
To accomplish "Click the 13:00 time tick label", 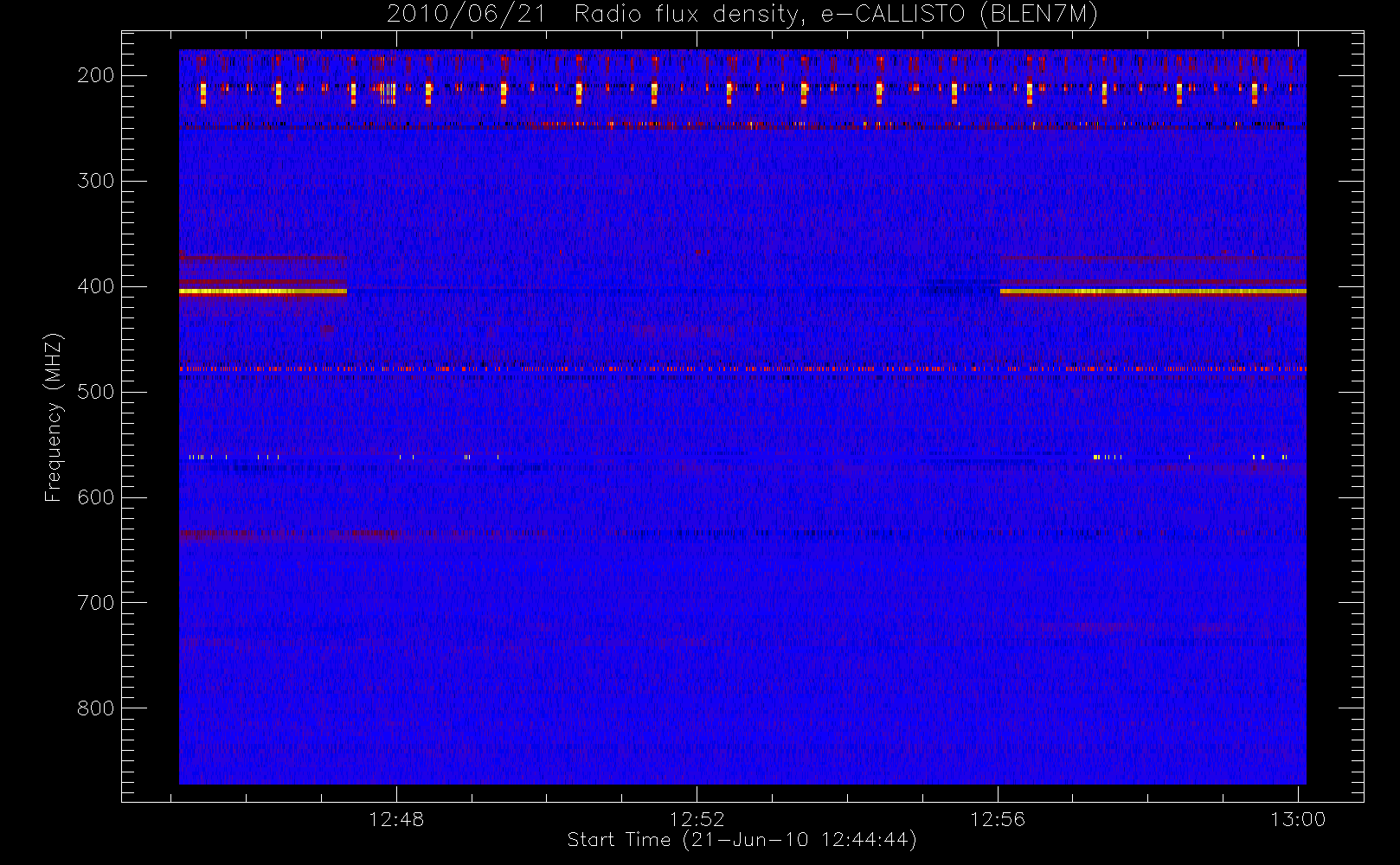I will click(x=1298, y=819).
